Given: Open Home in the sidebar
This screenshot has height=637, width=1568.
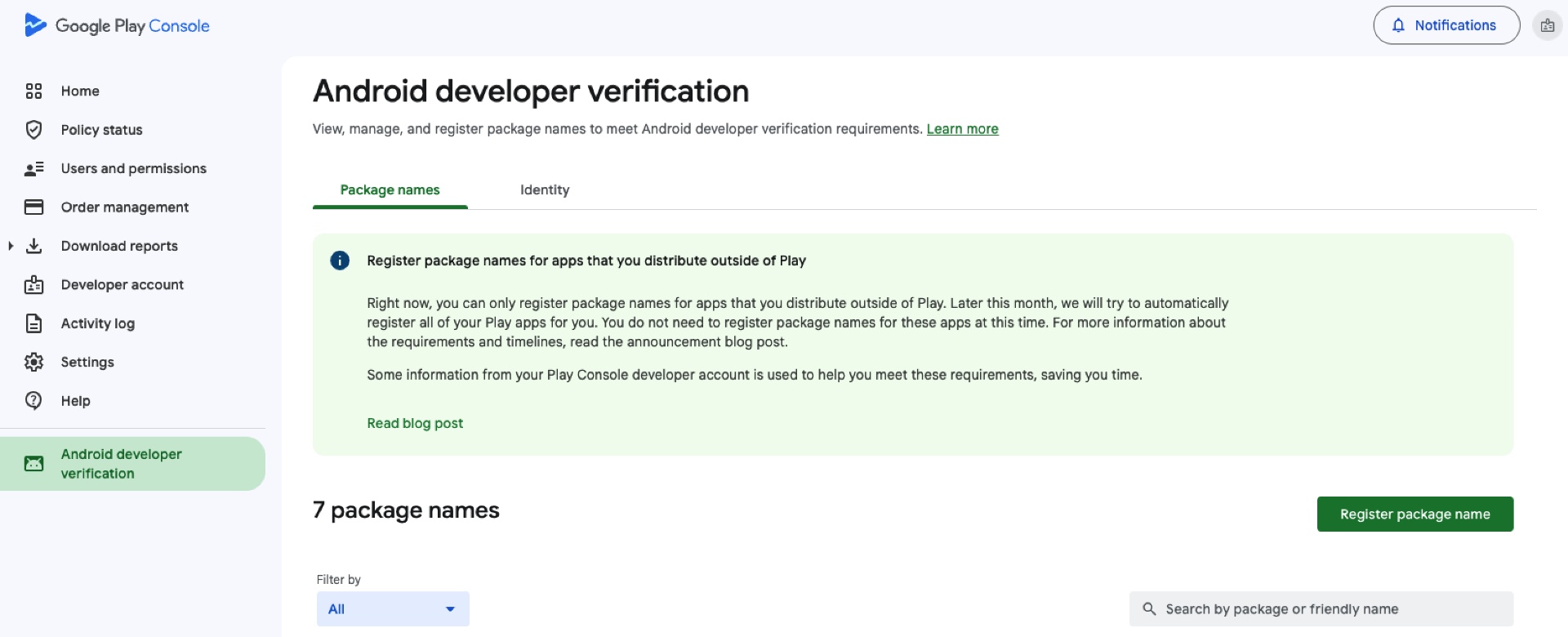Looking at the screenshot, I should (x=80, y=91).
